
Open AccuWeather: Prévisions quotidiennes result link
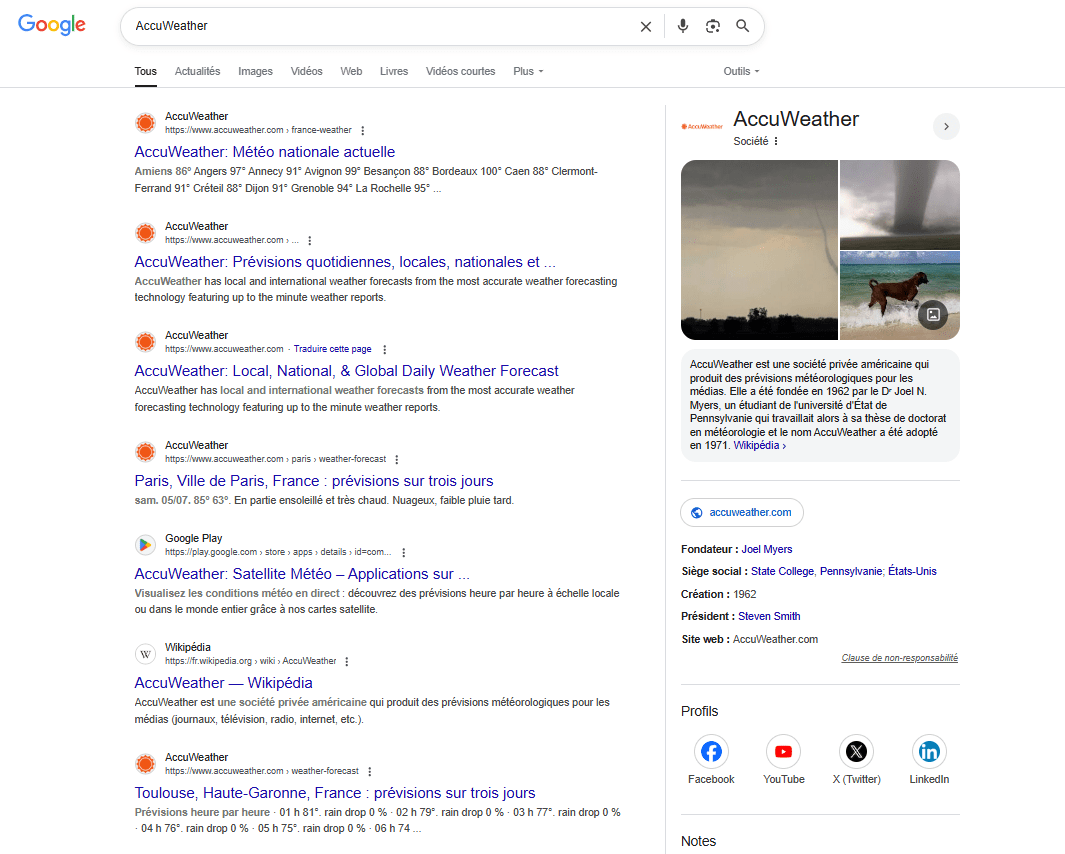point(345,262)
